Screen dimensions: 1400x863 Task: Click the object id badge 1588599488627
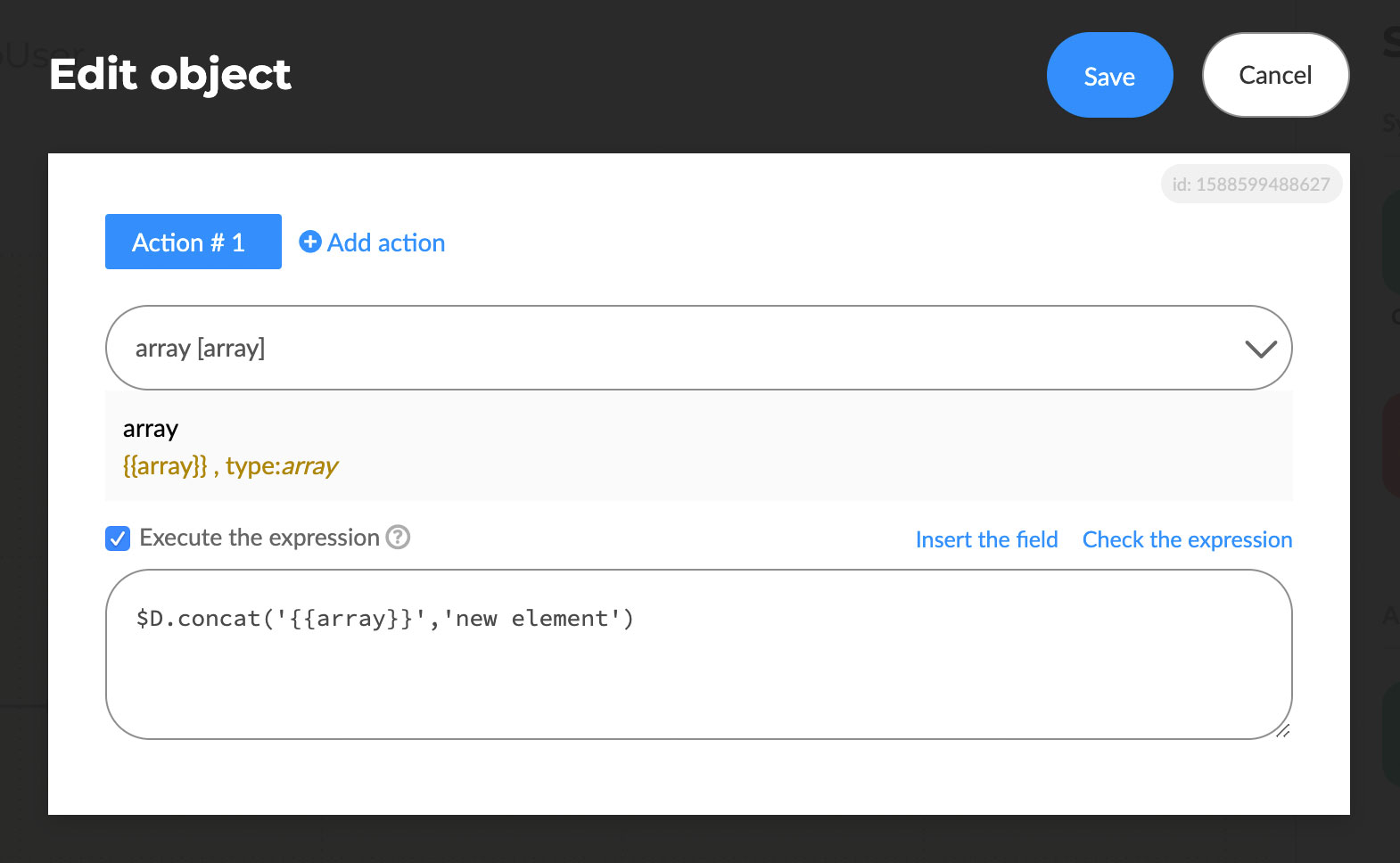coord(1250,185)
